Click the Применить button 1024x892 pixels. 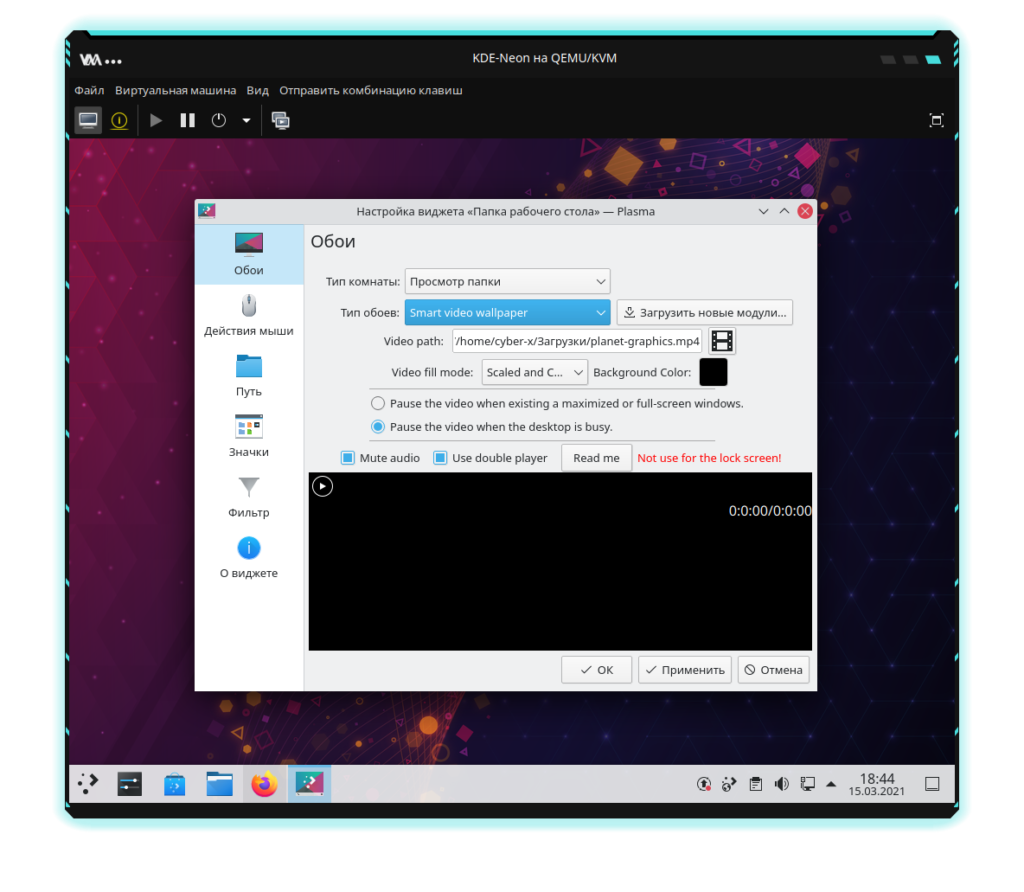[685, 670]
